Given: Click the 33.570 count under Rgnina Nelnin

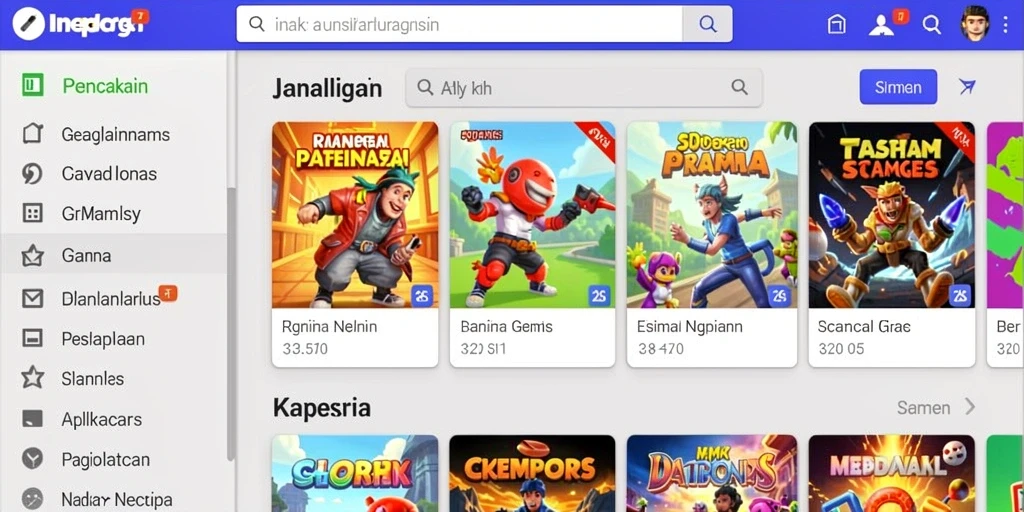Looking at the screenshot, I should (x=305, y=349).
